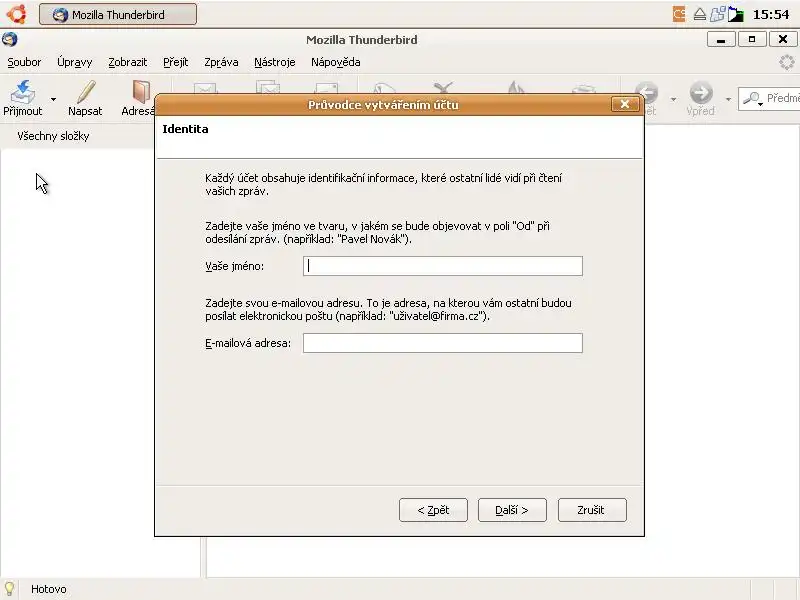
Task: Click the lightbulb icon in the status bar
Action: point(9,589)
